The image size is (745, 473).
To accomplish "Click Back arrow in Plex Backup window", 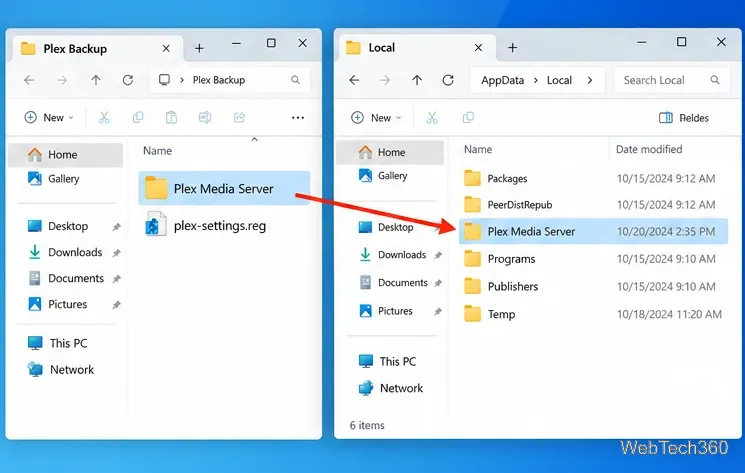I will pos(29,80).
